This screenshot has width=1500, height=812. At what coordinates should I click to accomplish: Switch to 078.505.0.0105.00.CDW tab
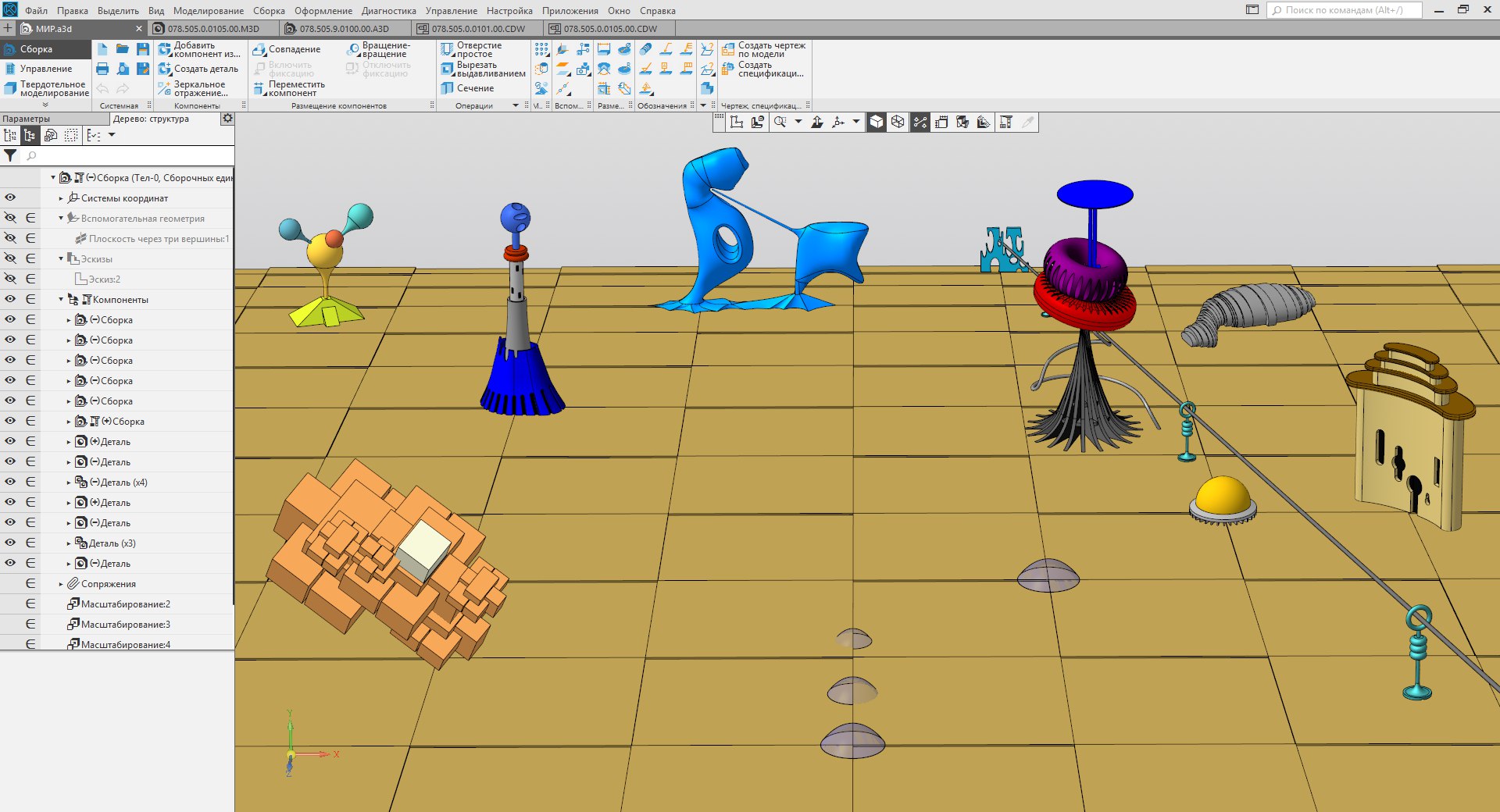coord(610,29)
